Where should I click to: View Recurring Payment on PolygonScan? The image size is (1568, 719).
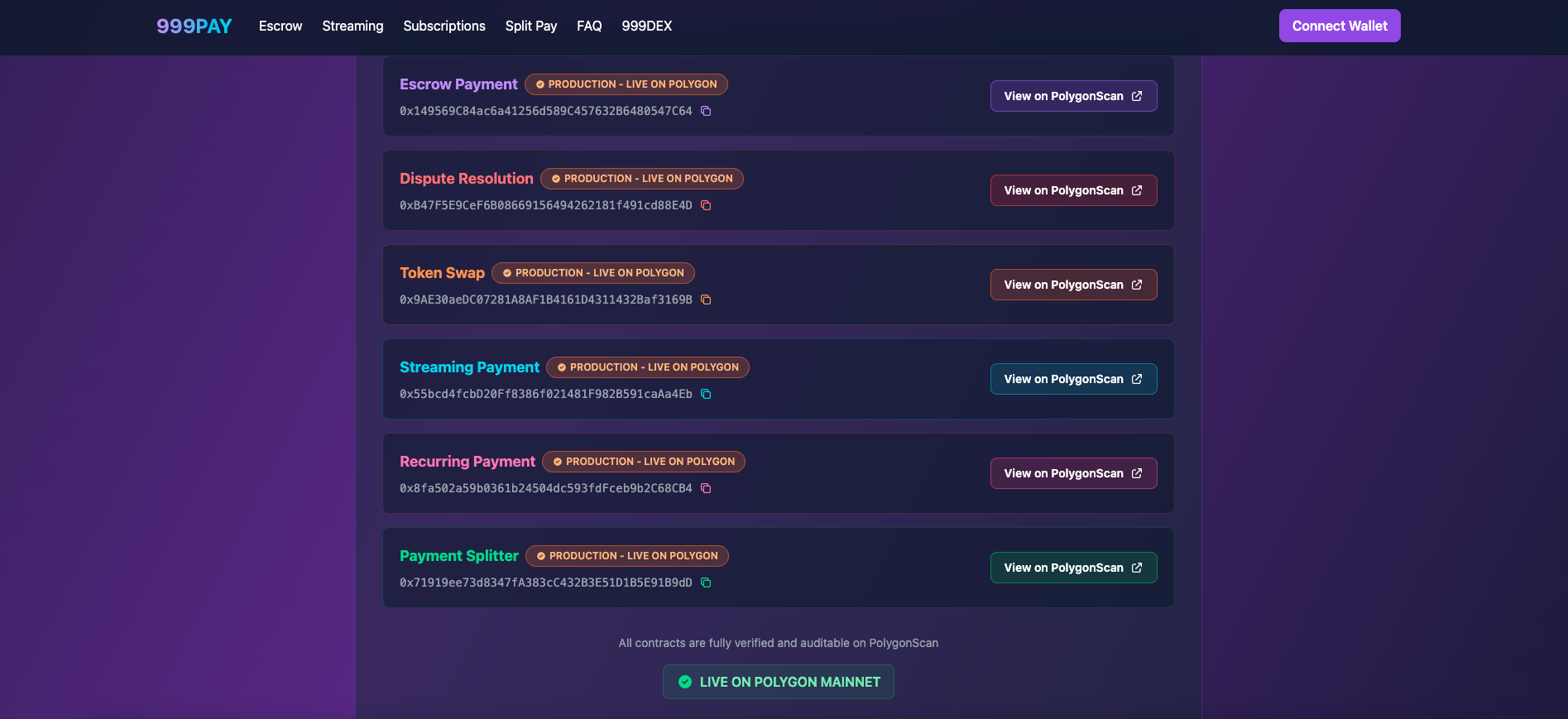[x=1073, y=473]
